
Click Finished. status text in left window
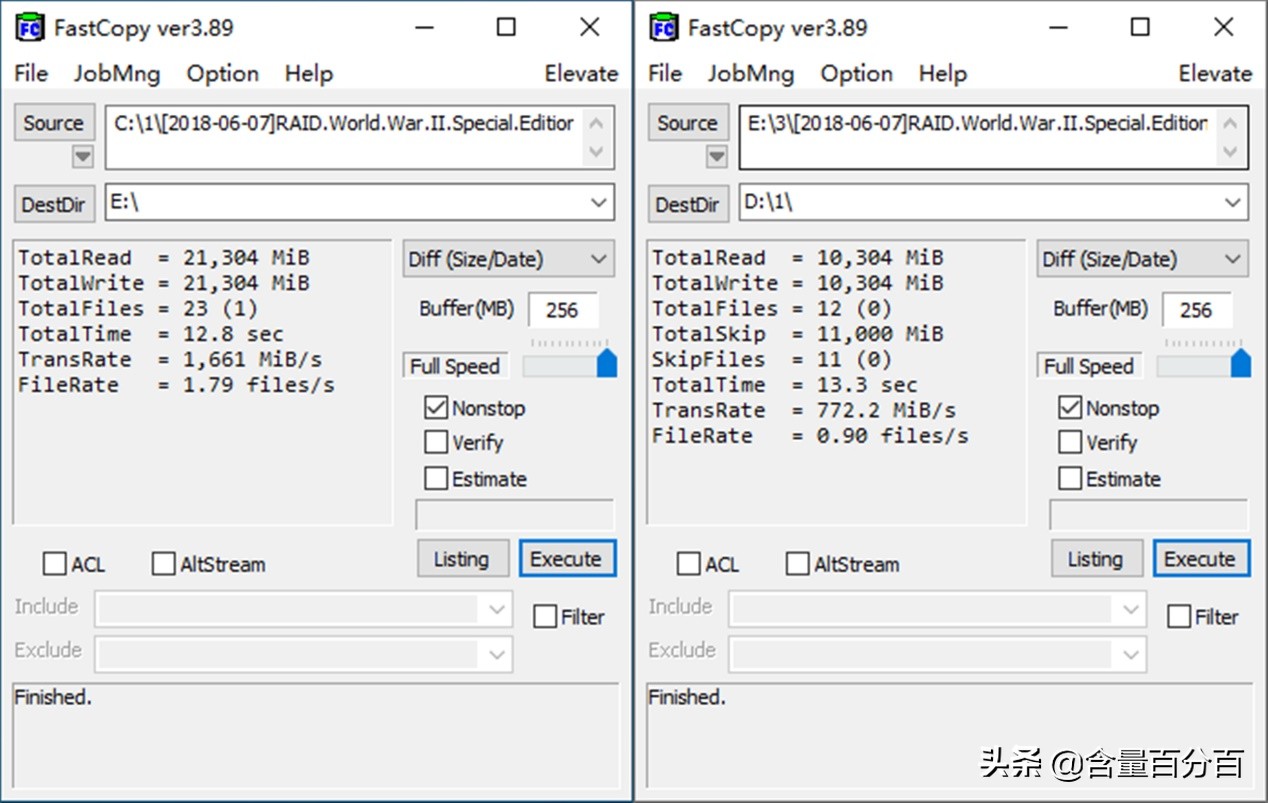click(x=53, y=697)
